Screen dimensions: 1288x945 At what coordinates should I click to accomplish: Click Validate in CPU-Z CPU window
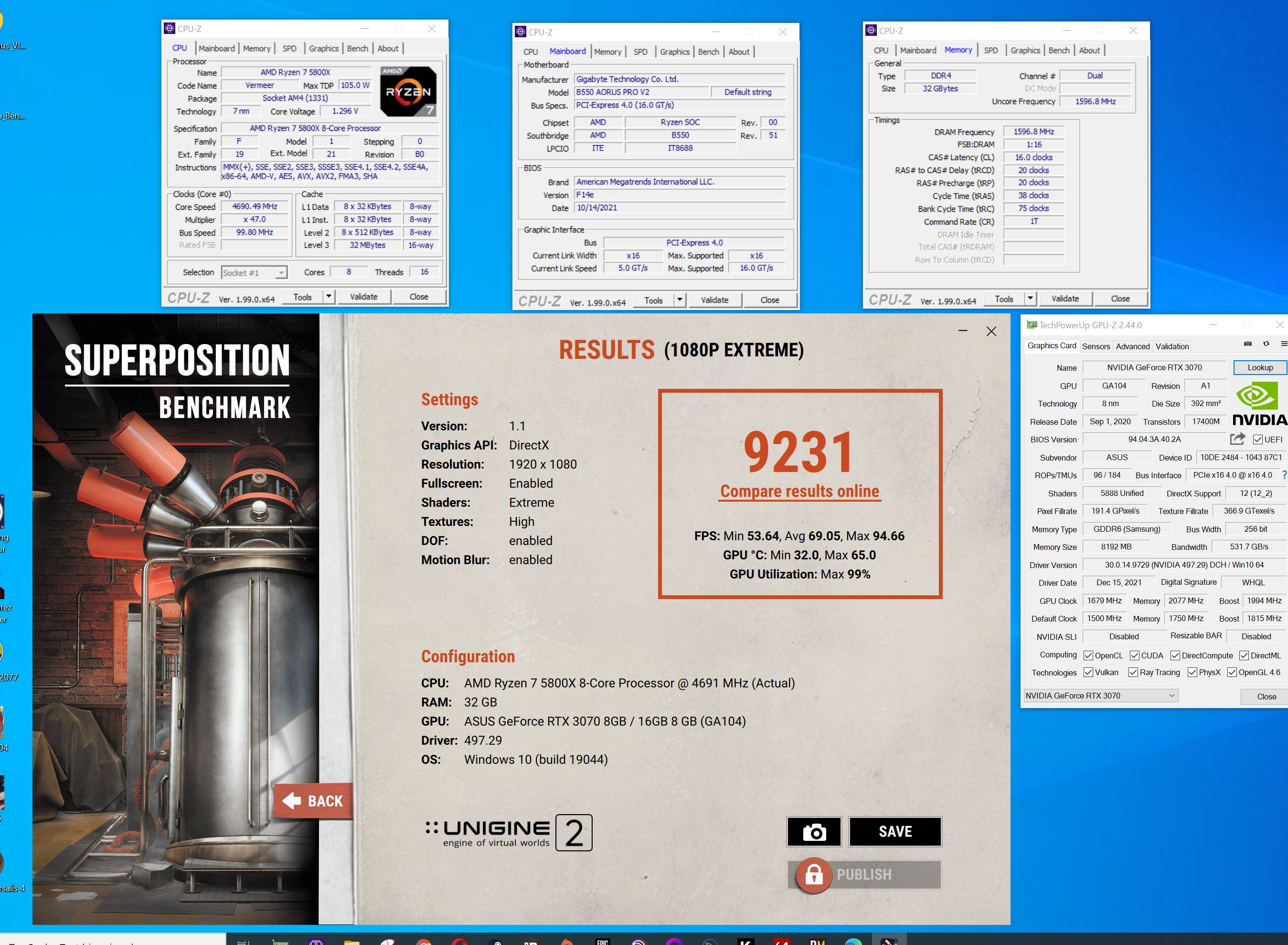[x=363, y=296]
